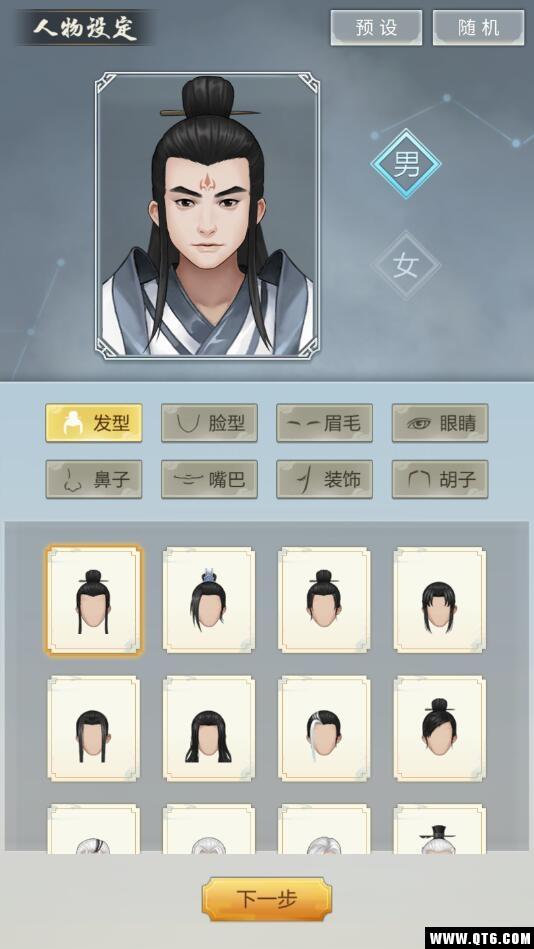
Task: Pick the short bun hairstyle in first row
Action: click(x=324, y=600)
